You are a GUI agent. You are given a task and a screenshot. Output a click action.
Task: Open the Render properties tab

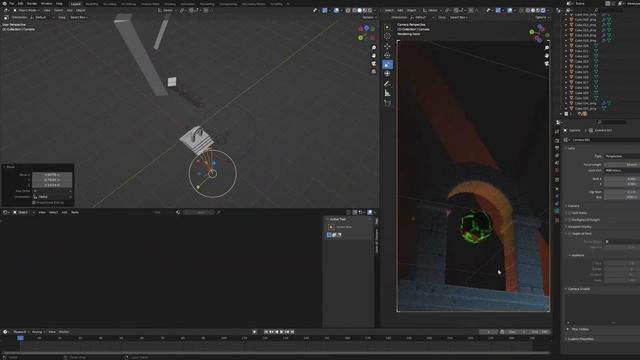(557, 140)
